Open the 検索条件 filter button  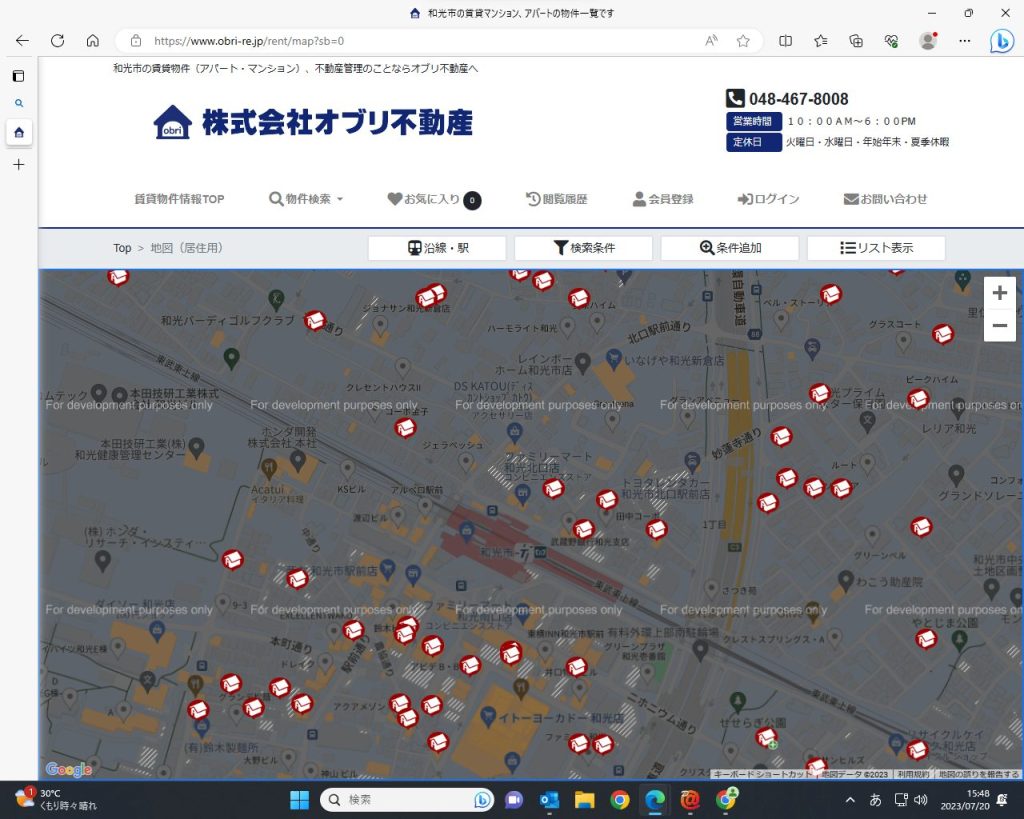[x=583, y=248]
